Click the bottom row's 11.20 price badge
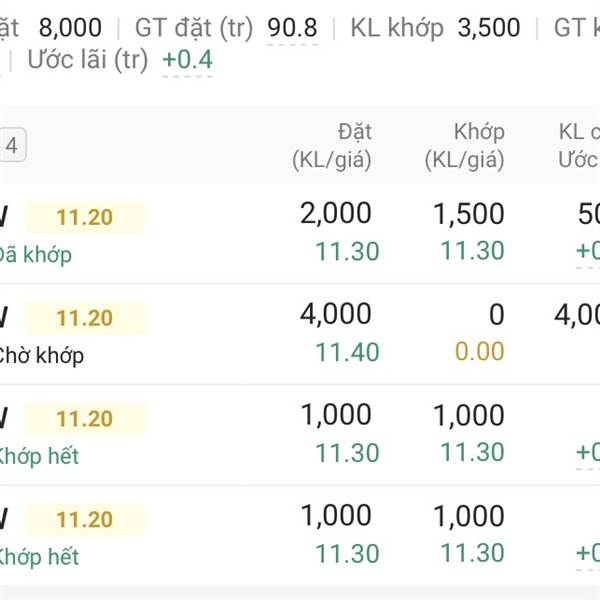Image resolution: width=600 pixels, height=600 pixels. 84,520
